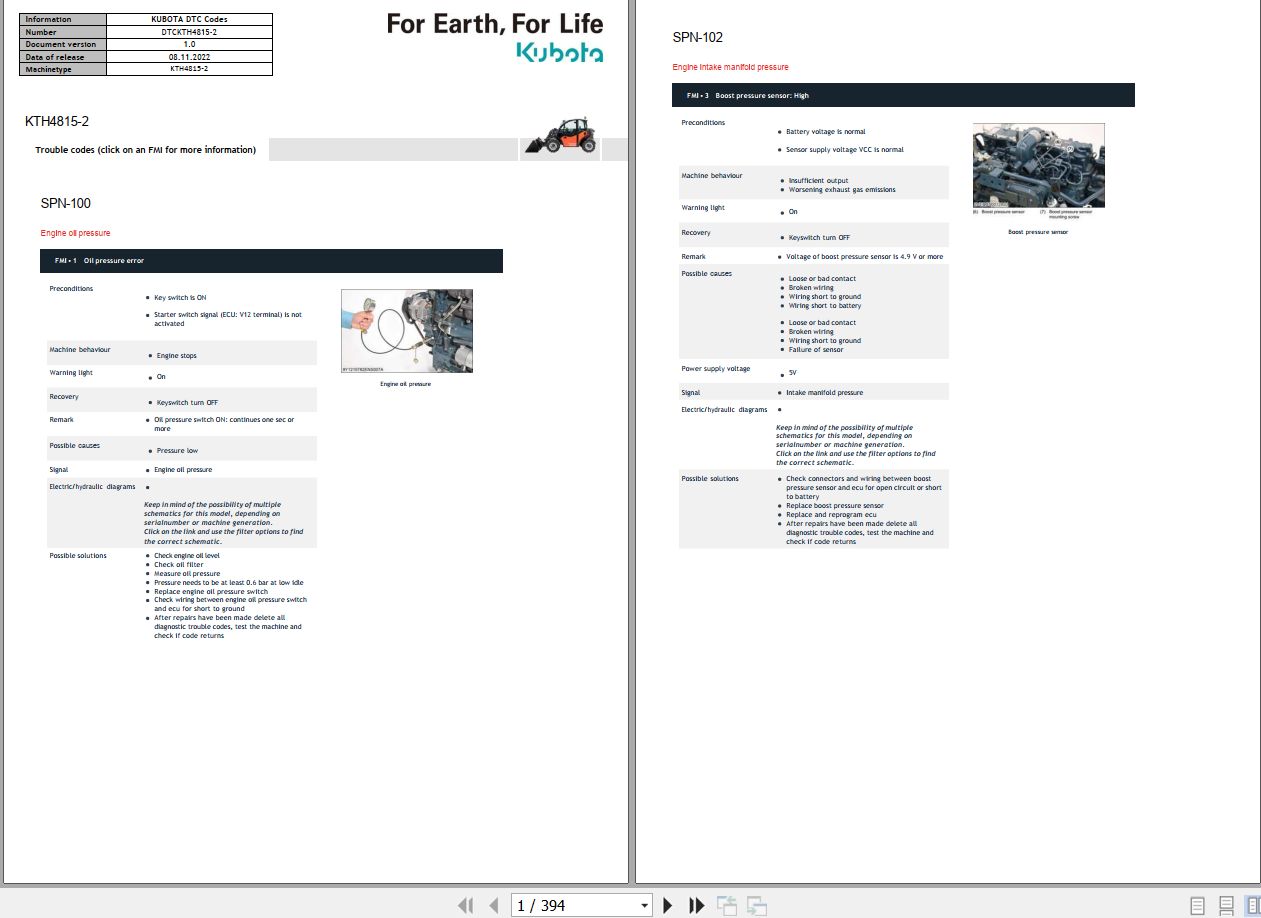This screenshot has width=1261, height=918.
Task: Click the Engine oil pressure photo
Action: pyautogui.click(x=407, y=331)
